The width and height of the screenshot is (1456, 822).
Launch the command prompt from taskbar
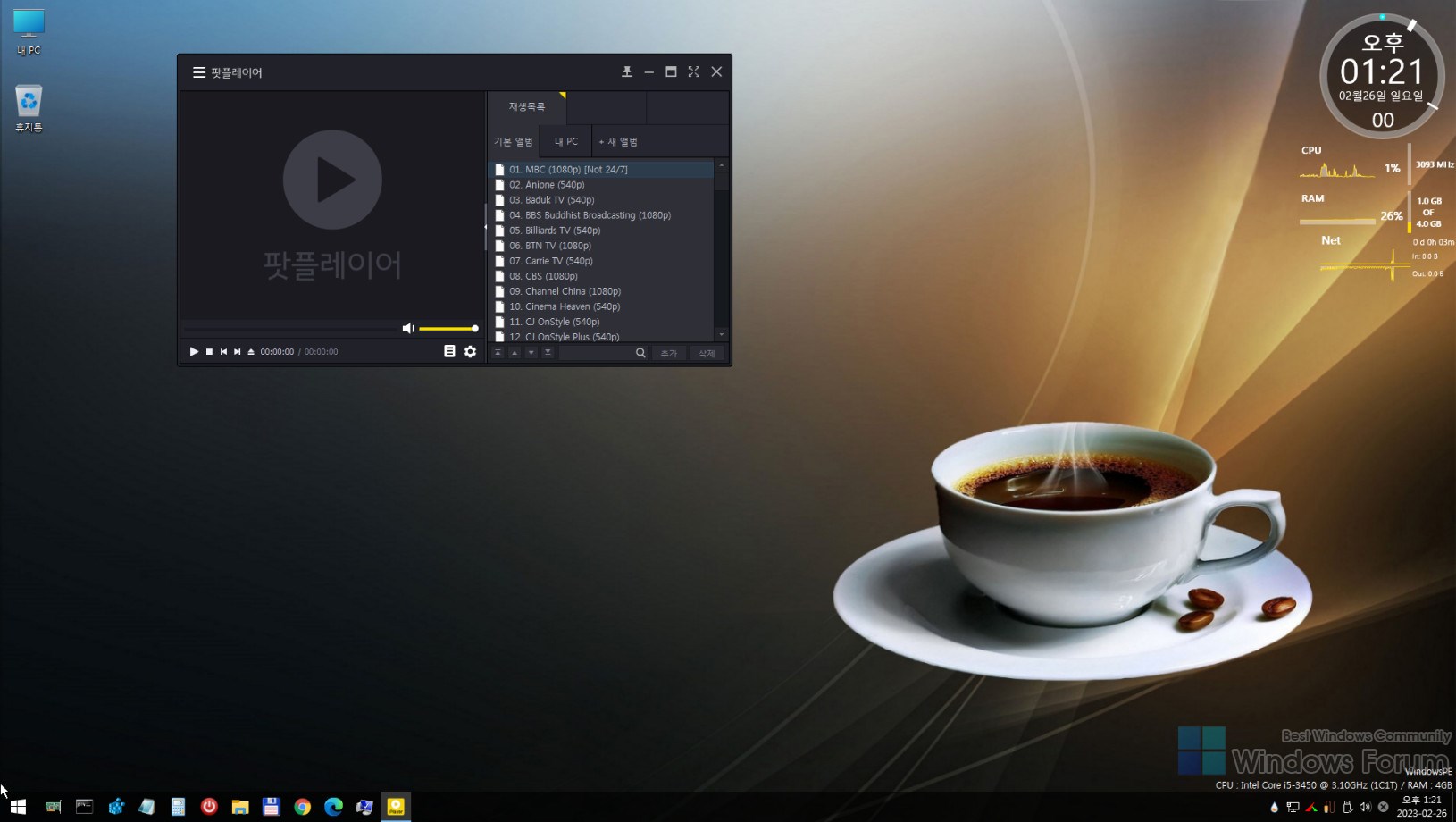(85, 807)
